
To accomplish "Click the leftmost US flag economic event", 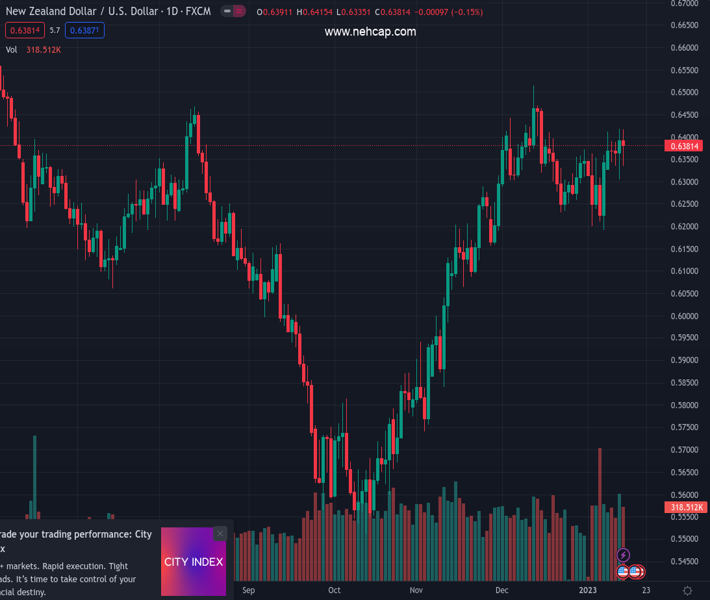I will 622,572.
